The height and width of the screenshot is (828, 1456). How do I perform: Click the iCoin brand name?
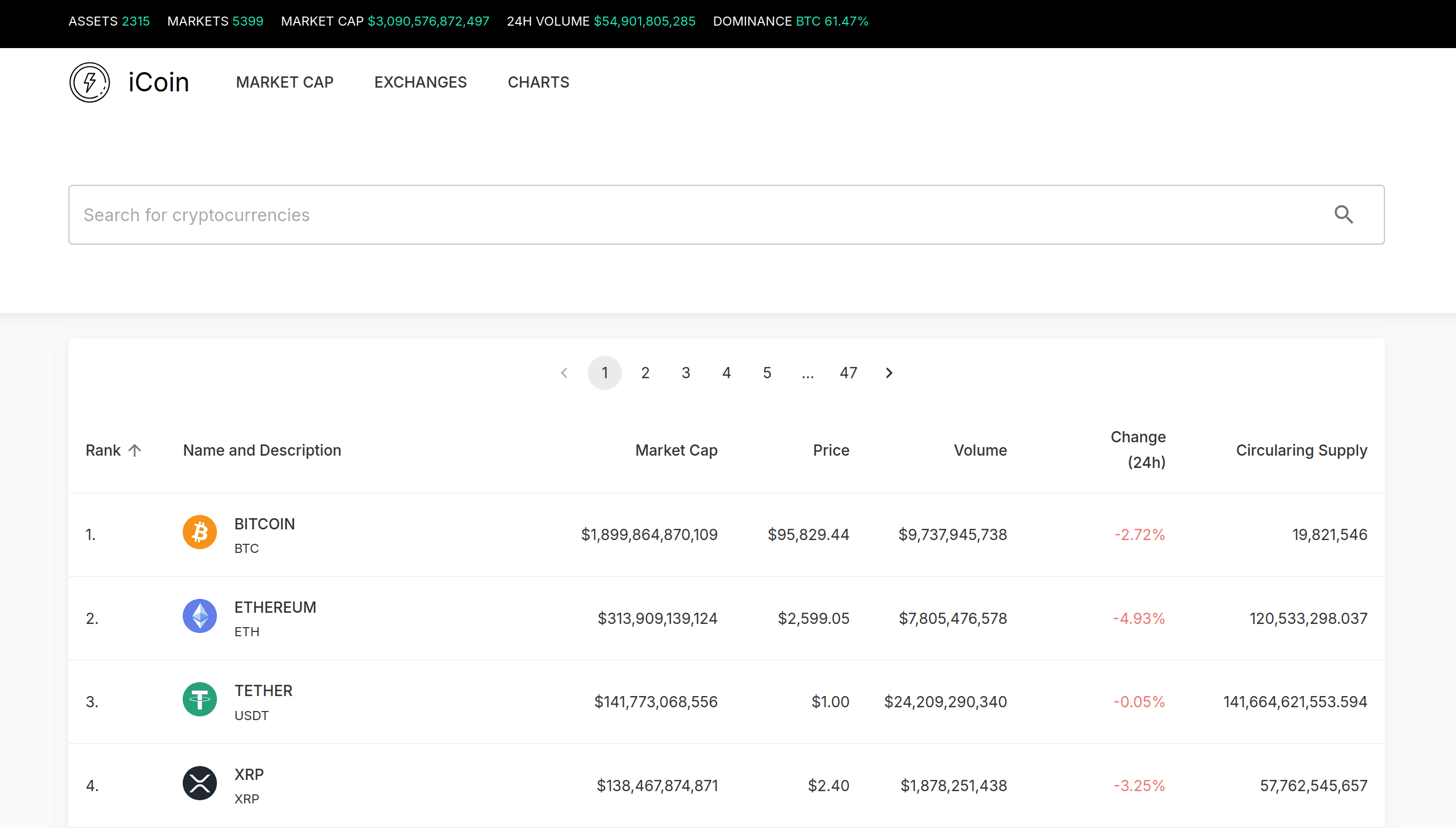159,82
